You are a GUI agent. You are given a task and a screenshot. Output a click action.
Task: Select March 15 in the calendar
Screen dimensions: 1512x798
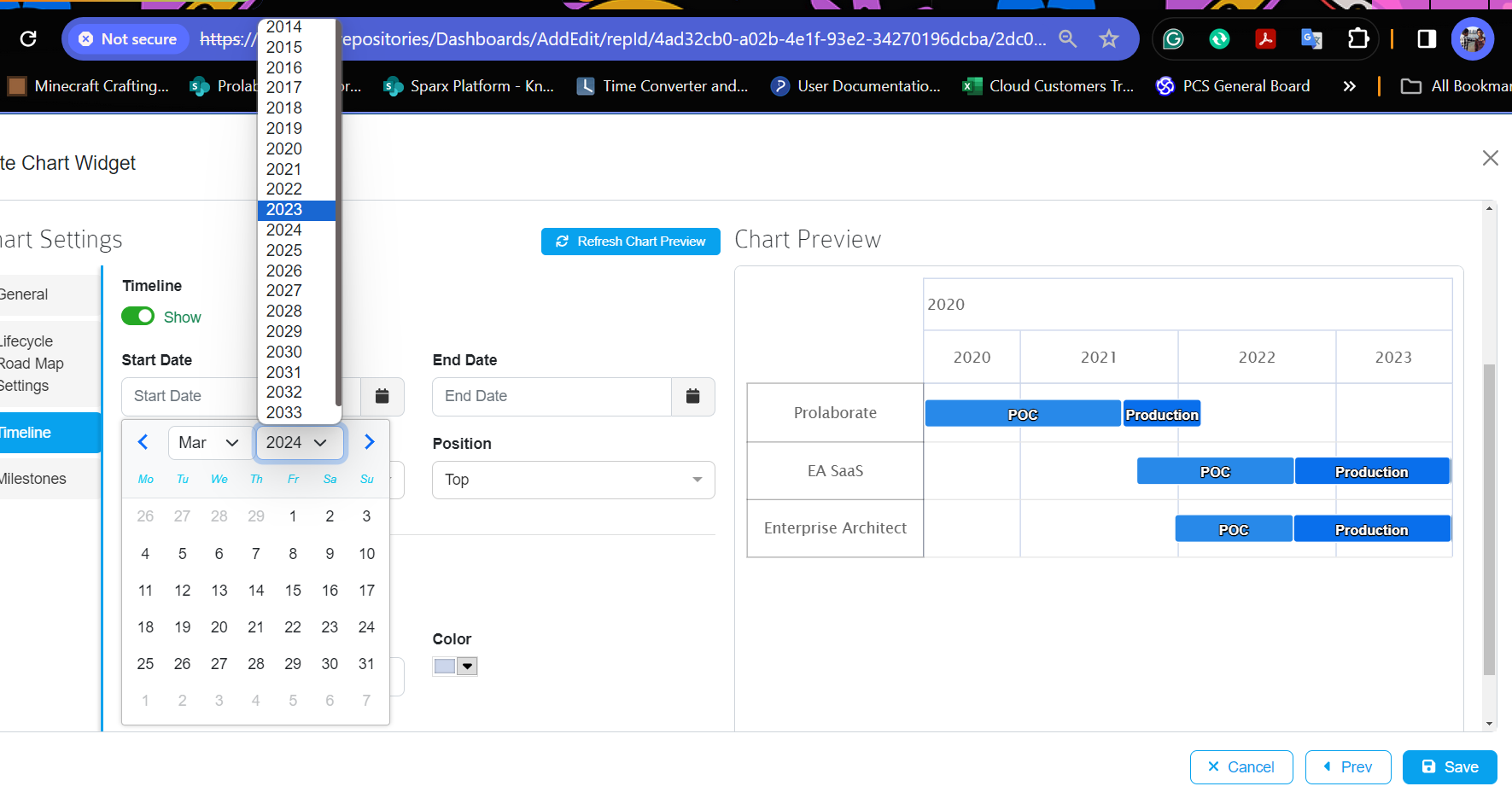tap(293, 591)
